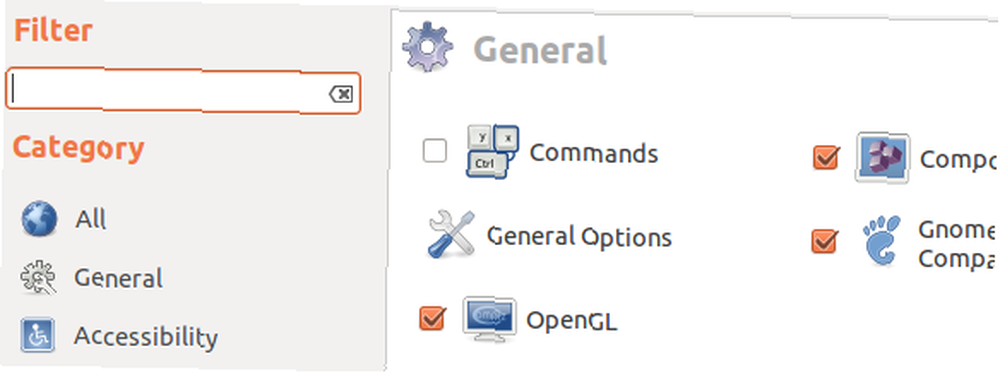Open the Composite plugin cube icon
Screen dimensions: 1000x385
[883, 157]
